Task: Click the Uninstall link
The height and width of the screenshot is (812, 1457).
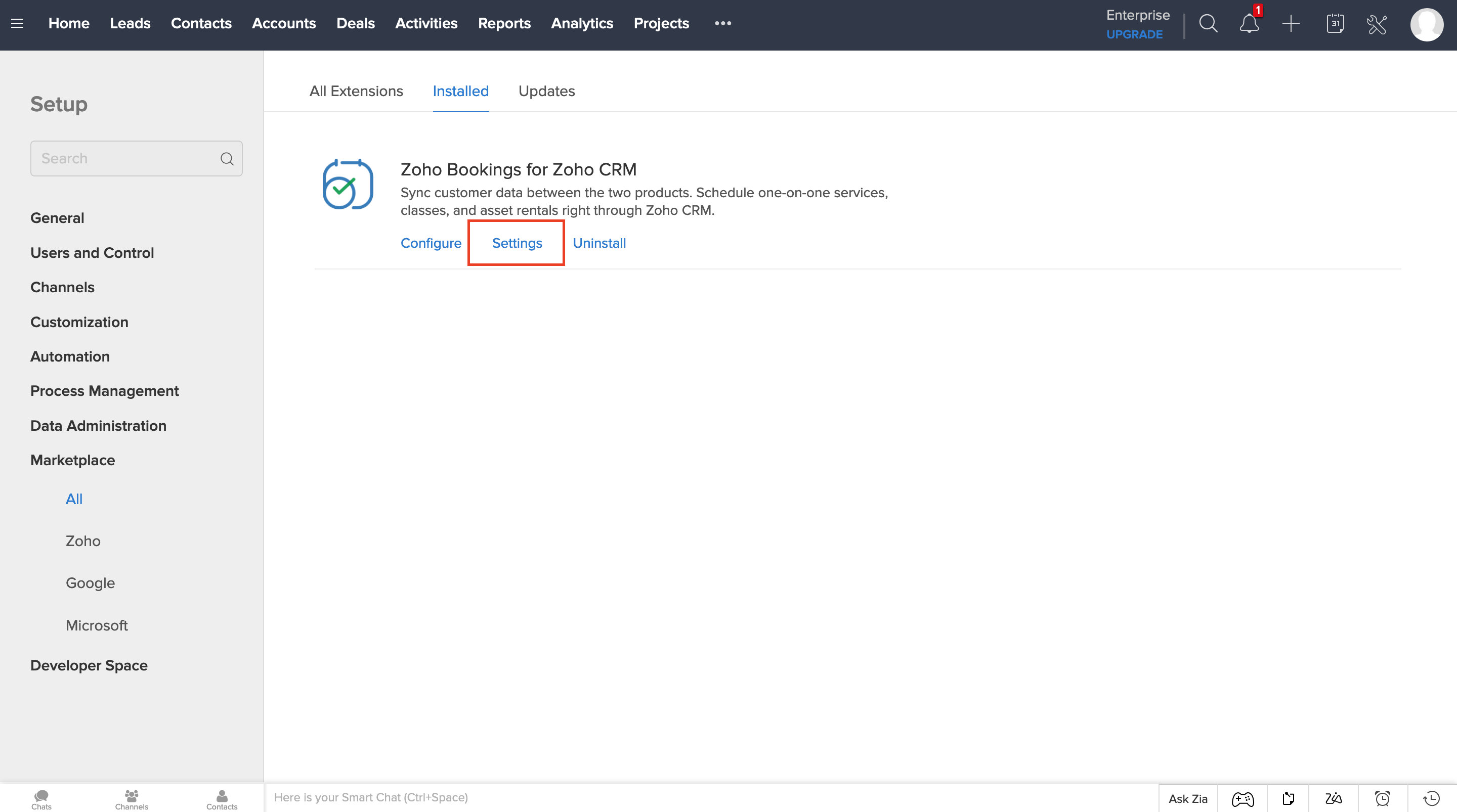Action: (599, 243)
